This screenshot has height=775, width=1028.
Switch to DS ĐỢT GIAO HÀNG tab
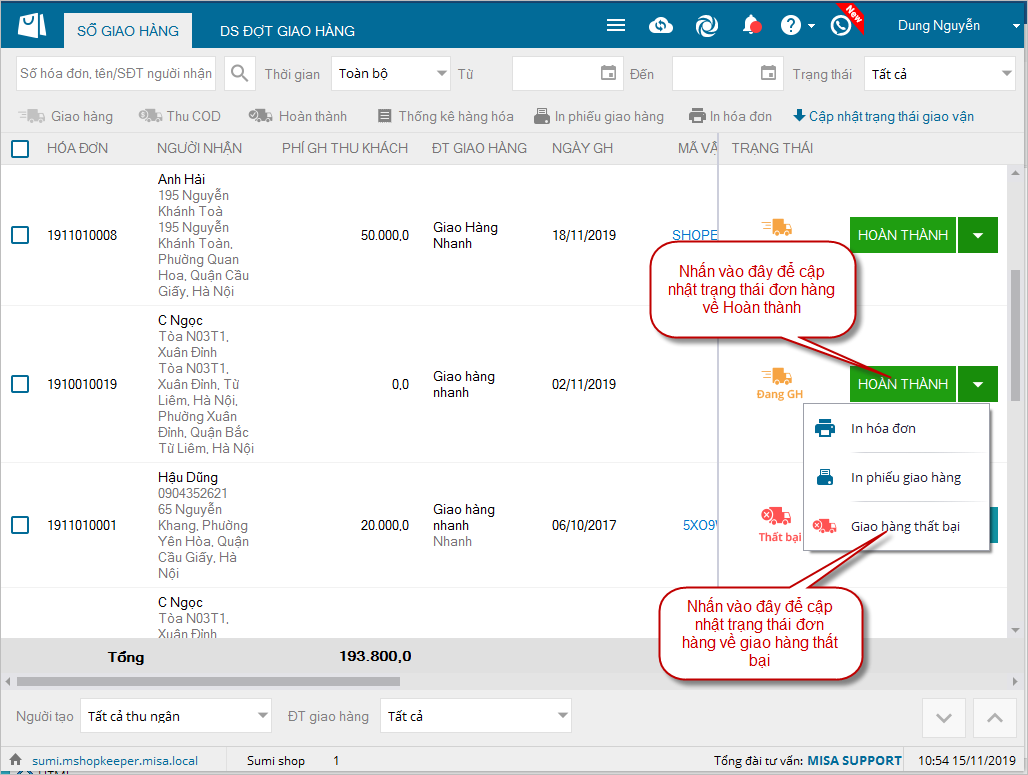pyautogui.click(x=287, y=31)
